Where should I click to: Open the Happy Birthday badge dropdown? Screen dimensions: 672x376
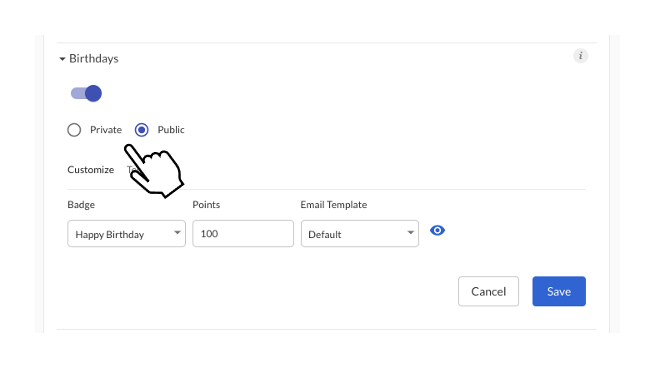point(126,234)
